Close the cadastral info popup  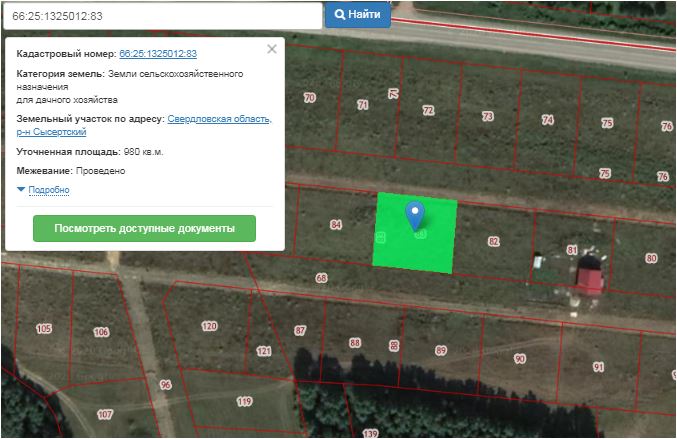click(272, 49)
